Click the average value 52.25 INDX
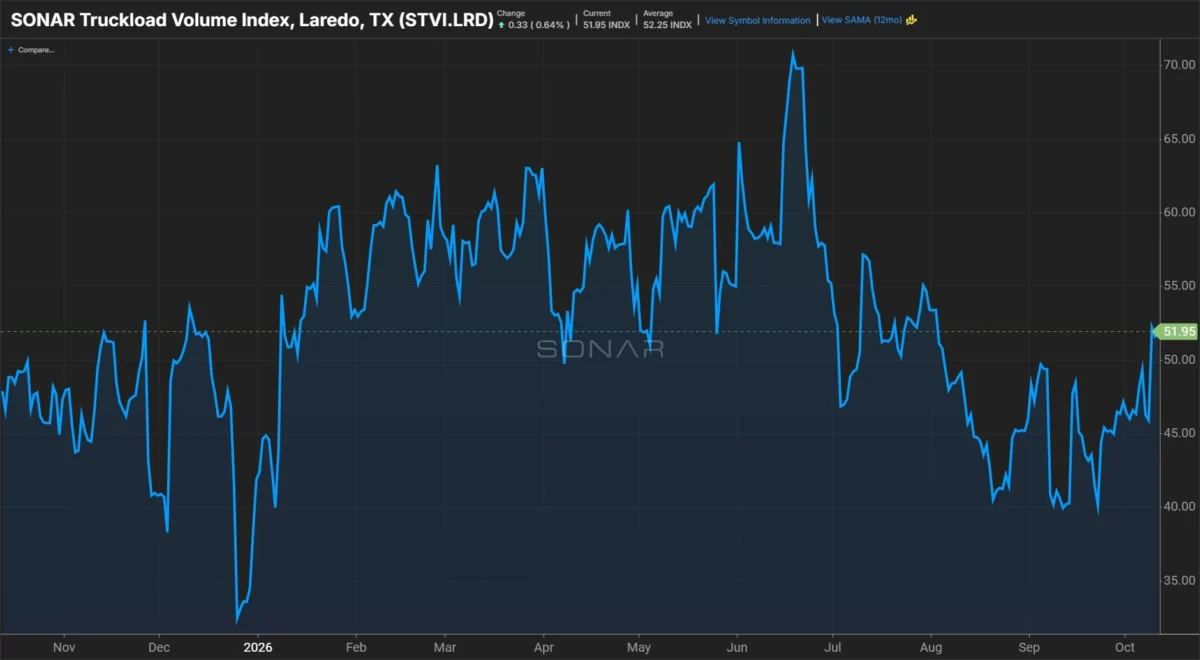Viewport: 1200px width, 660px height. coord(667,25)
